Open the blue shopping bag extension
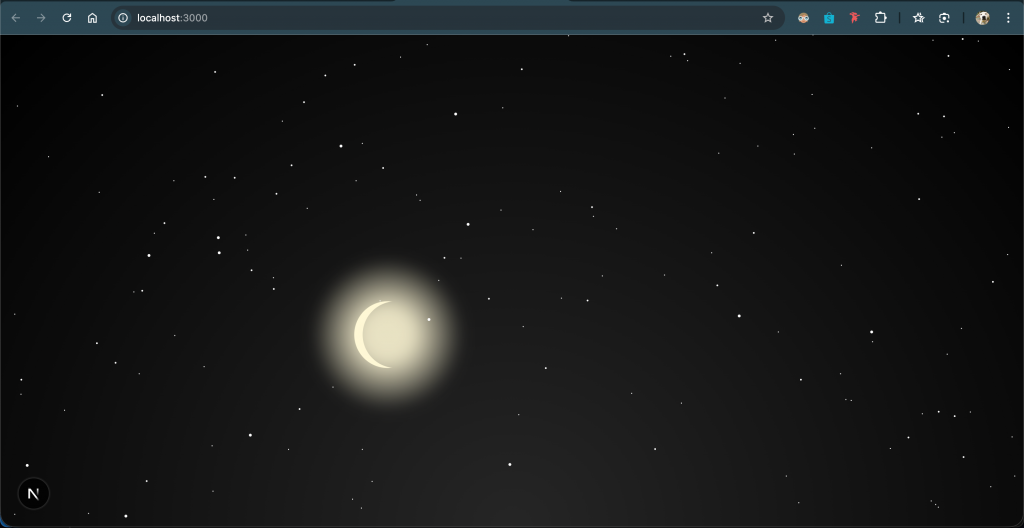 [829, 18]
